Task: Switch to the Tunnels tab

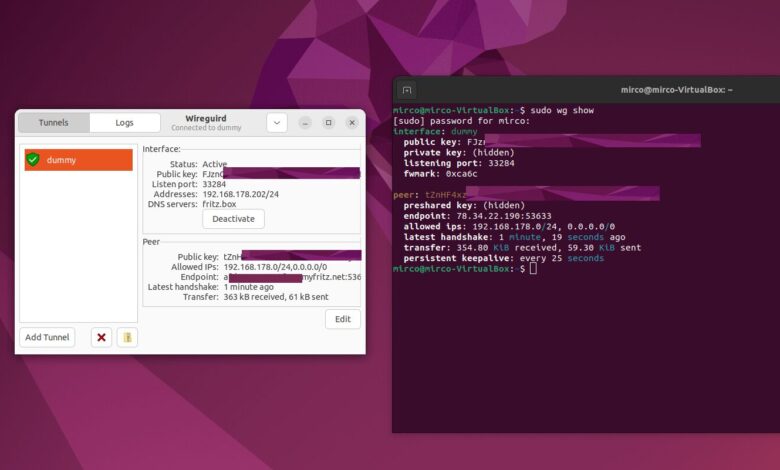Action: [54, 122]
